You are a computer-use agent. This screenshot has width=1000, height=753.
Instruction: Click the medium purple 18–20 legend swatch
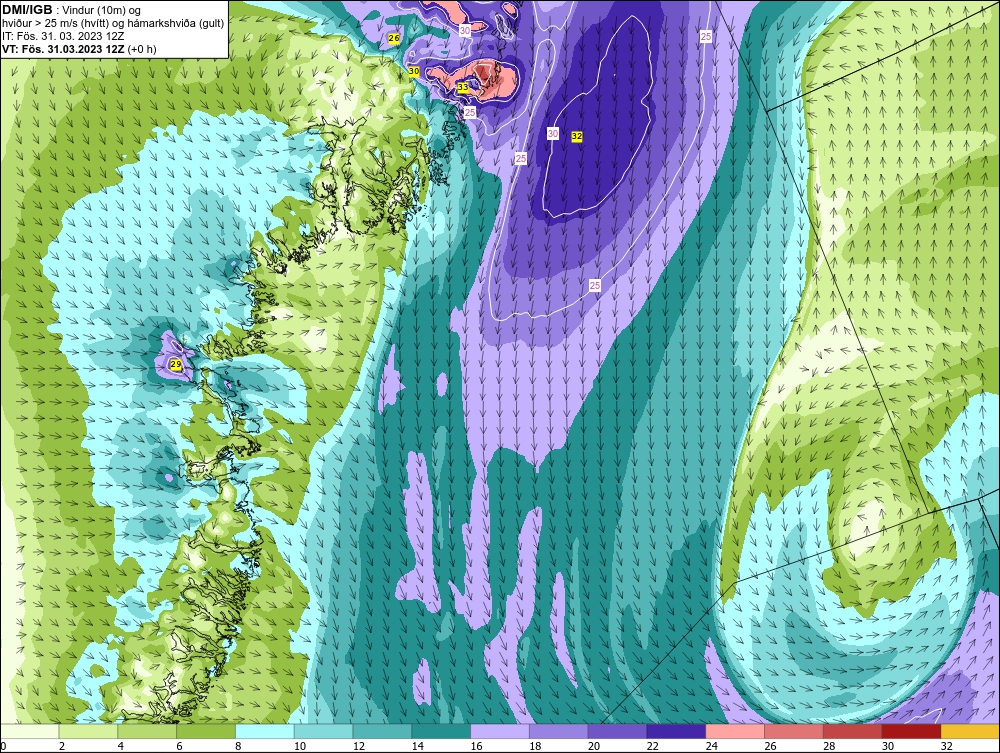[x=559, y=731]
